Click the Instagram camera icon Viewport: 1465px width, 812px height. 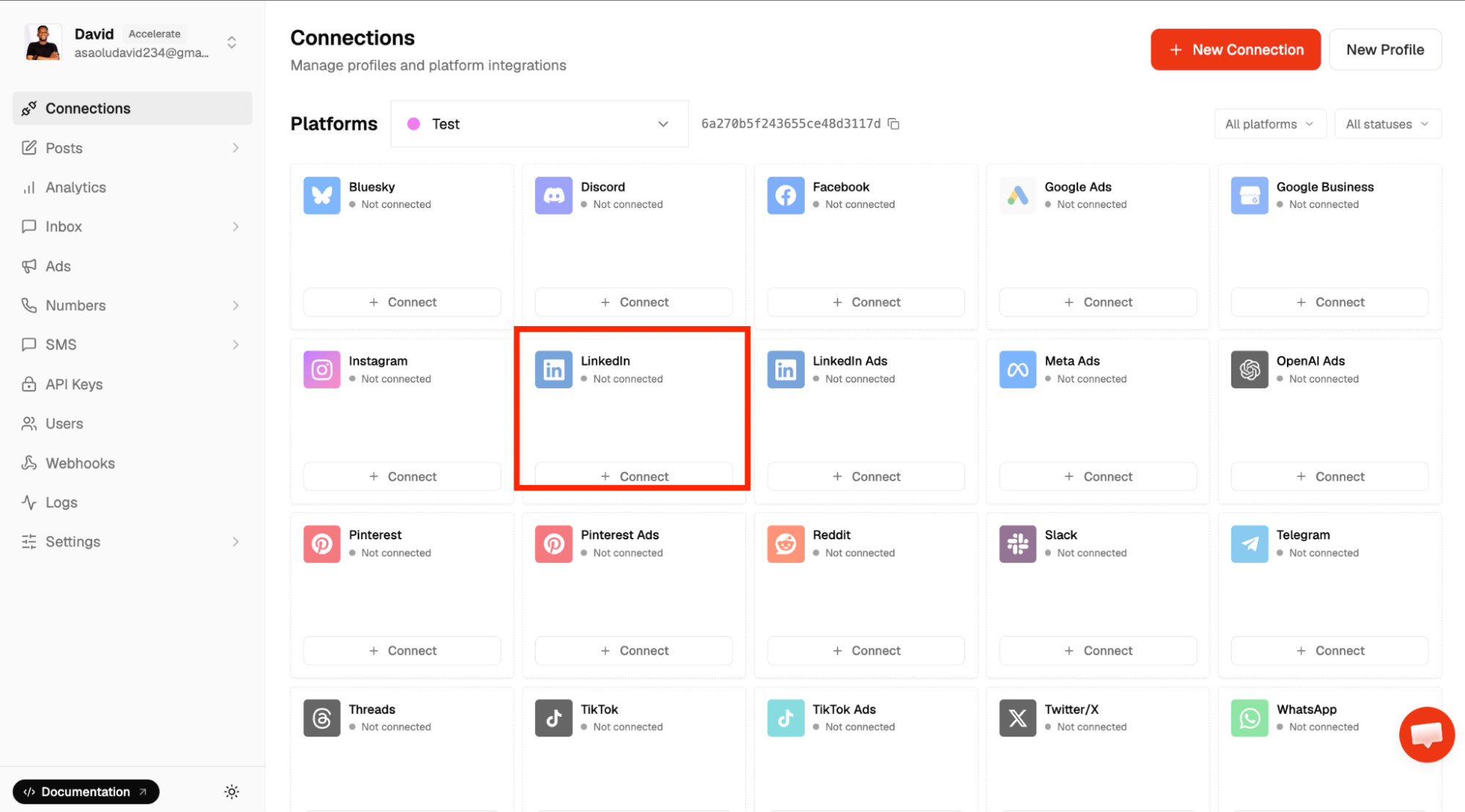point(322,369)
